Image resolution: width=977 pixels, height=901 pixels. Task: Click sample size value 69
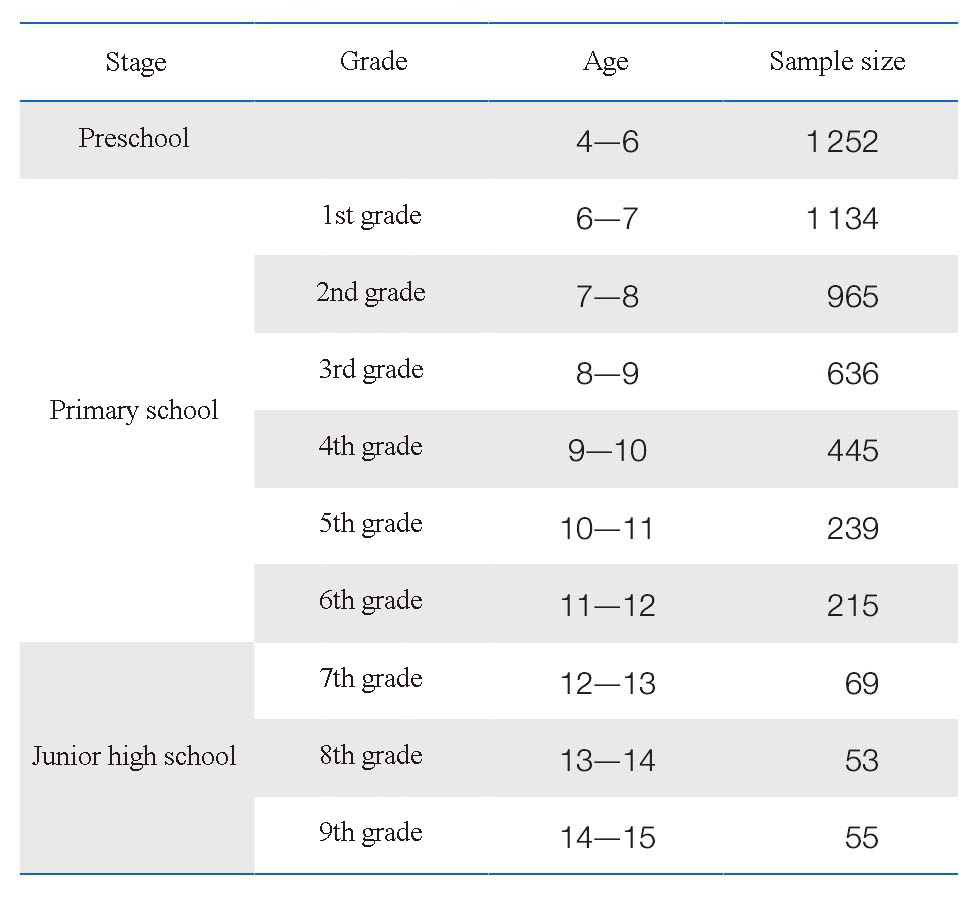862,684
